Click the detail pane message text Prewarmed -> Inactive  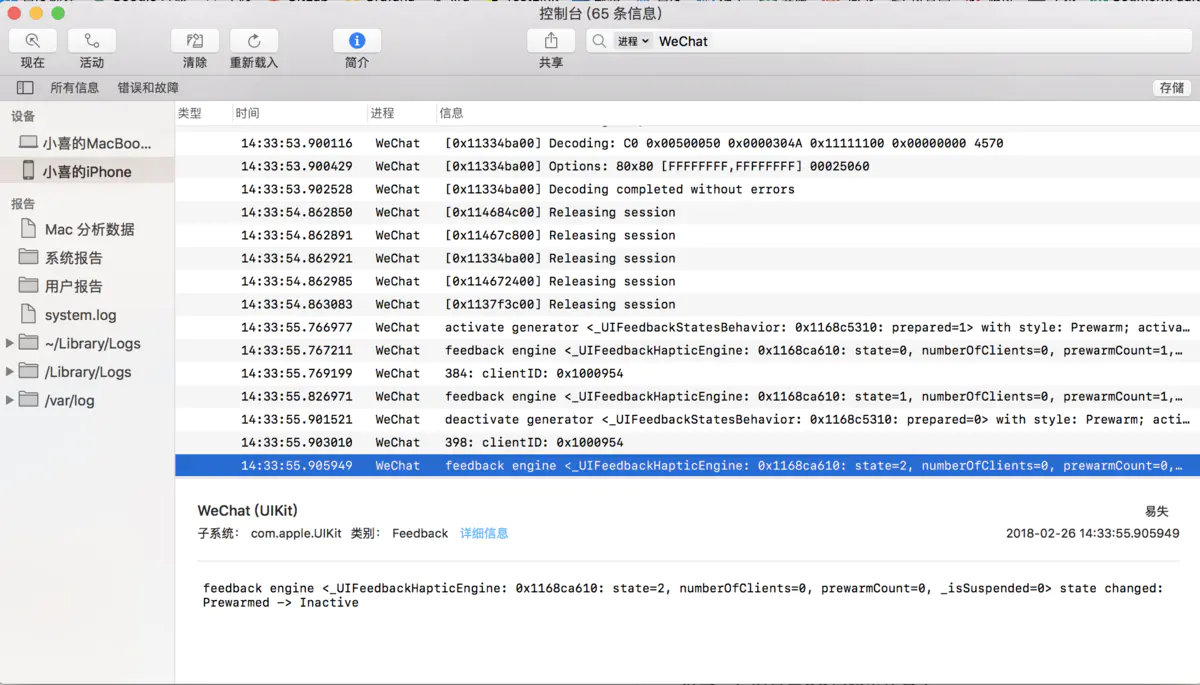pos(280,603)
